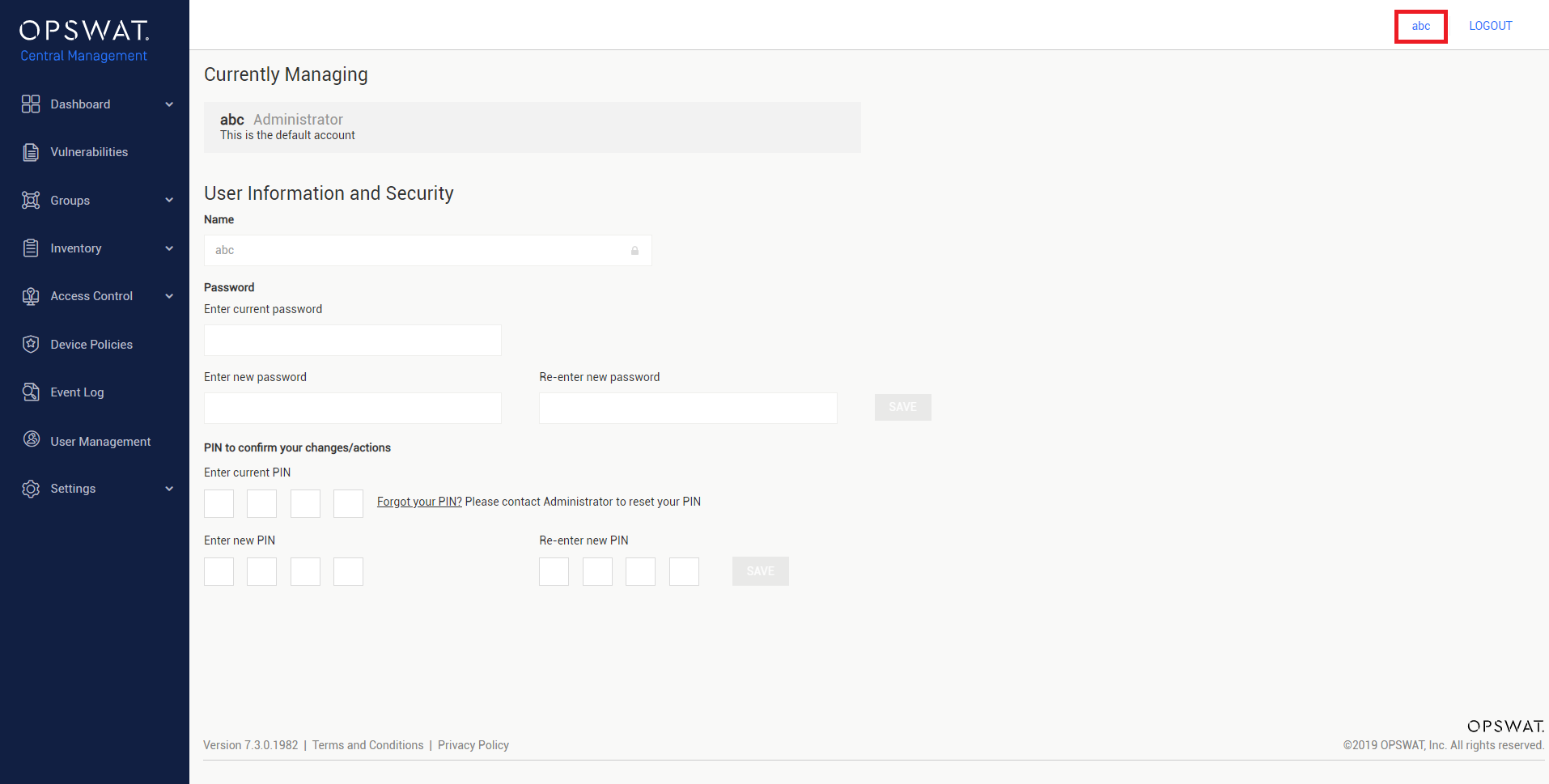Click the Inventory clipboard icon
Image resolution: width=1549 pixels, height=784 pixels.
pyautogui.click(x=31, y=248)
